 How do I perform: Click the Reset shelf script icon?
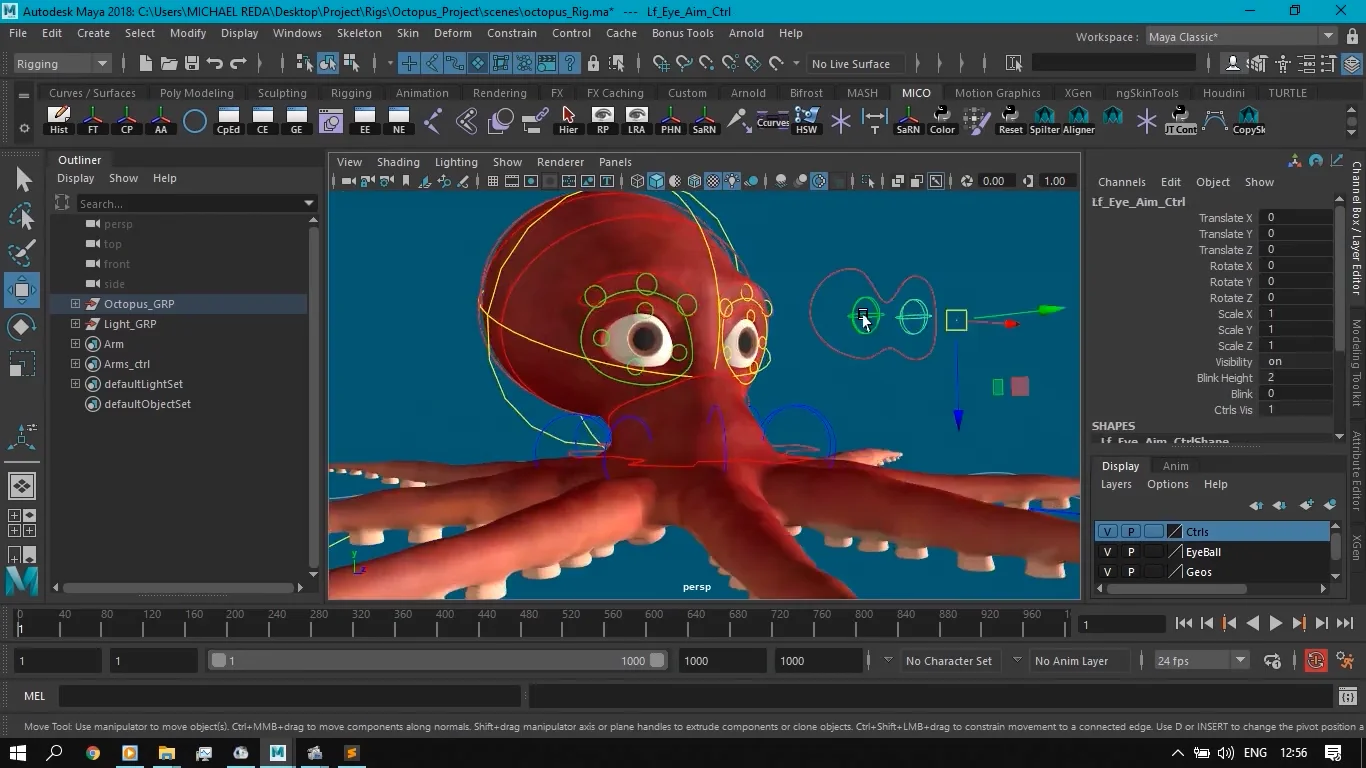(1010, 120)
